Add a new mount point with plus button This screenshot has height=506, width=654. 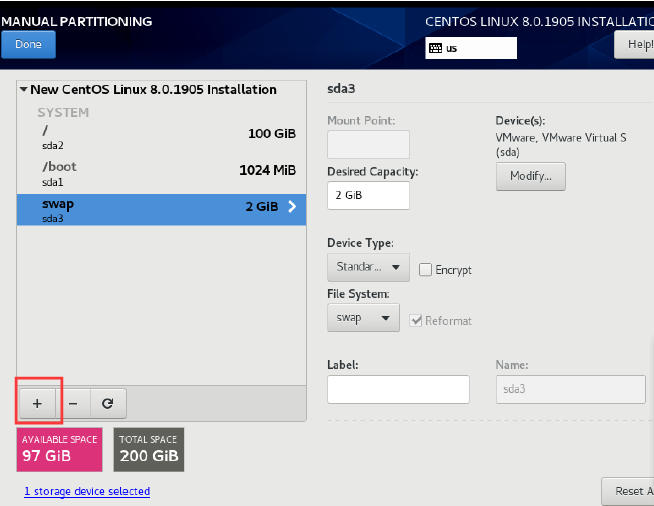tap(37, 403)
